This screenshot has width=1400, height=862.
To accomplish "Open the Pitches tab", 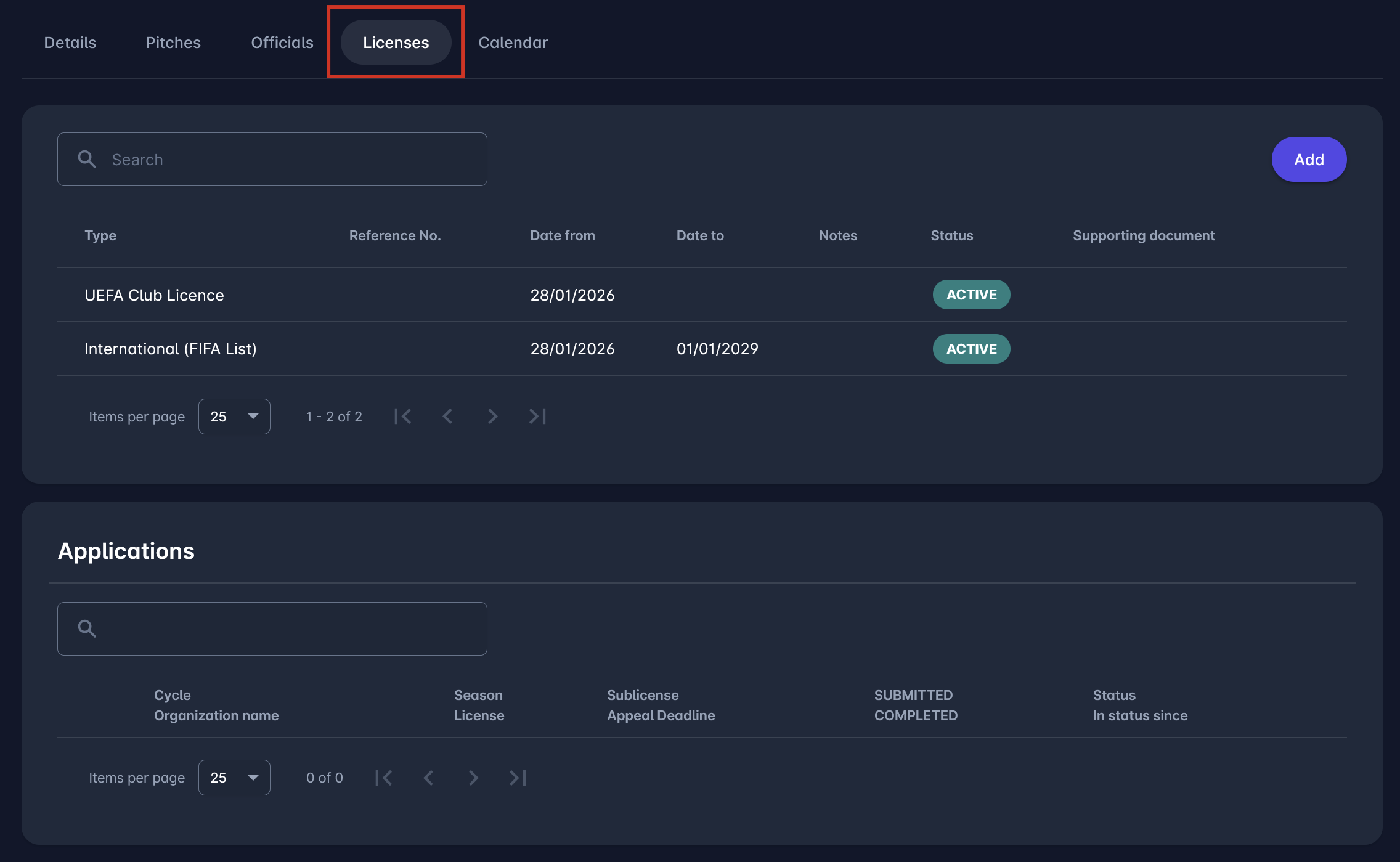I will click(173, 43).
